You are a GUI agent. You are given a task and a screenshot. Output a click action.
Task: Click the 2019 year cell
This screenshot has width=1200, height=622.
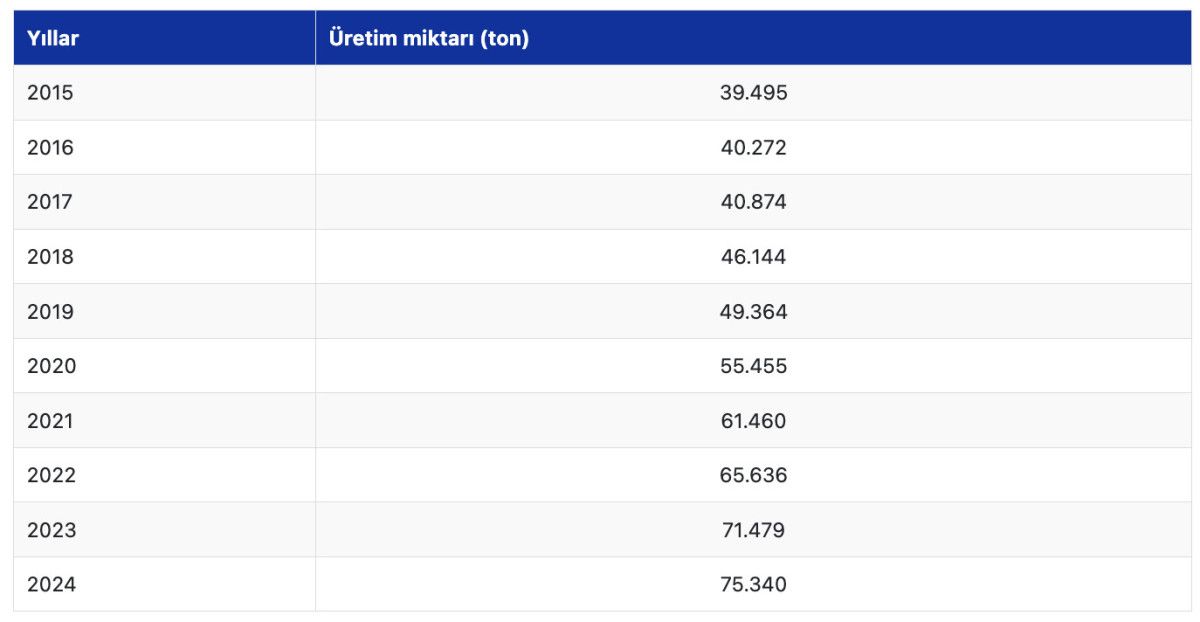click(x=51, y=312)
